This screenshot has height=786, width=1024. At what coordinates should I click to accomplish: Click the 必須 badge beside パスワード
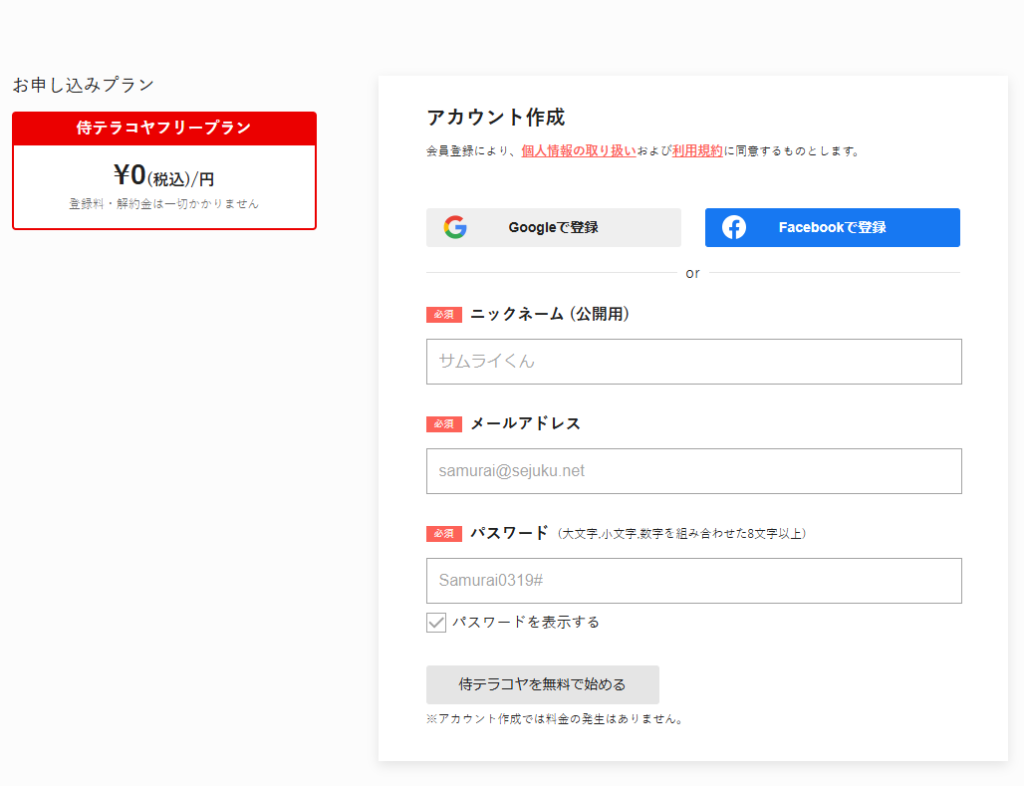(444, 534)
